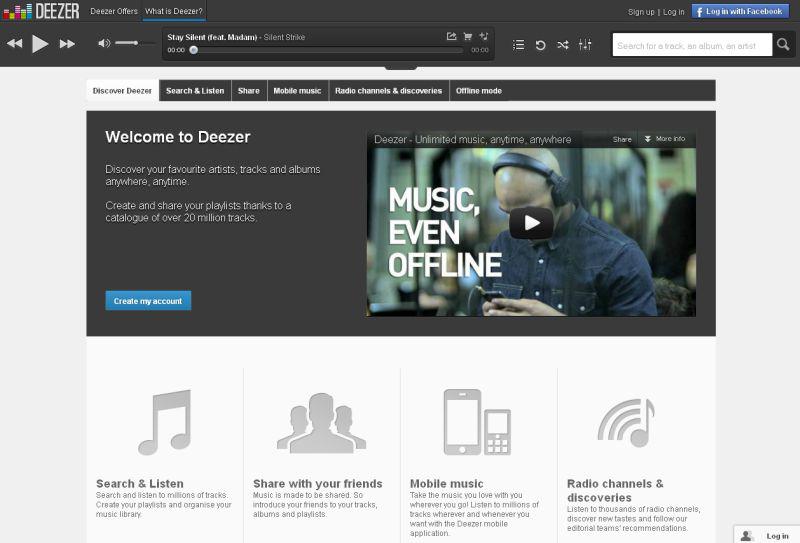Open the equalizer settings icon
Screen dimensions: 800x543
[x=585, y=45]
